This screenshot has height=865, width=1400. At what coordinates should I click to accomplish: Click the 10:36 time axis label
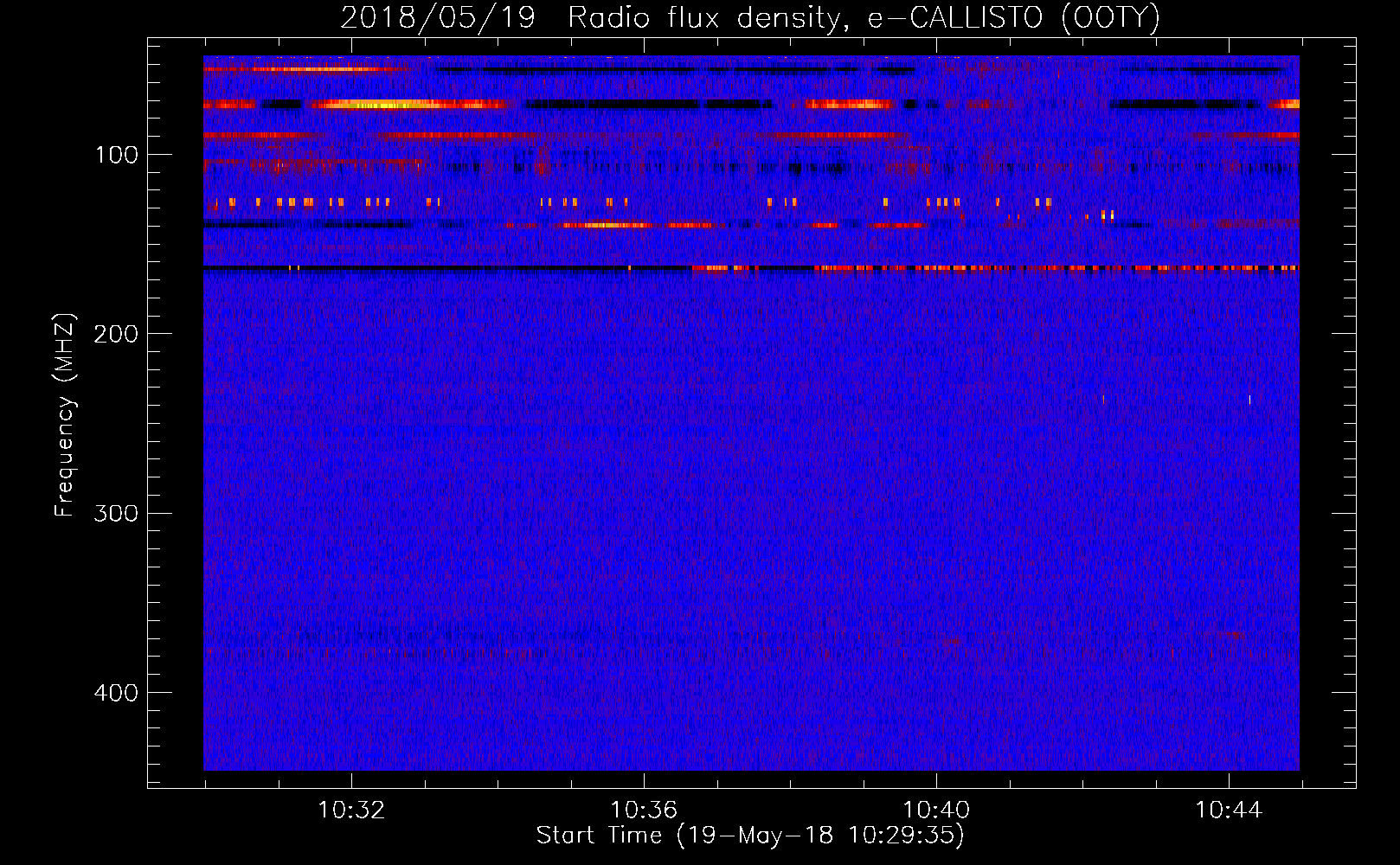[x=644, y=811]
